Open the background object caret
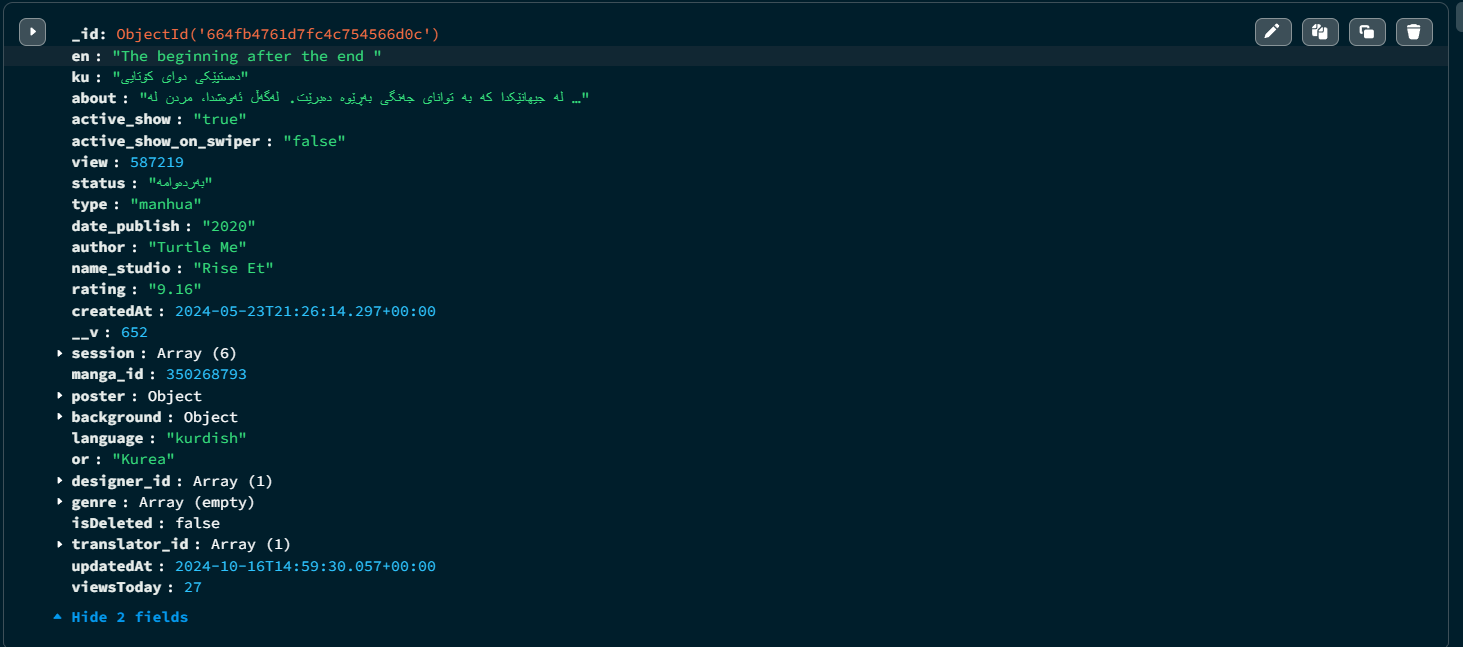Screen dimensions: 1463x647 (60, 417)
